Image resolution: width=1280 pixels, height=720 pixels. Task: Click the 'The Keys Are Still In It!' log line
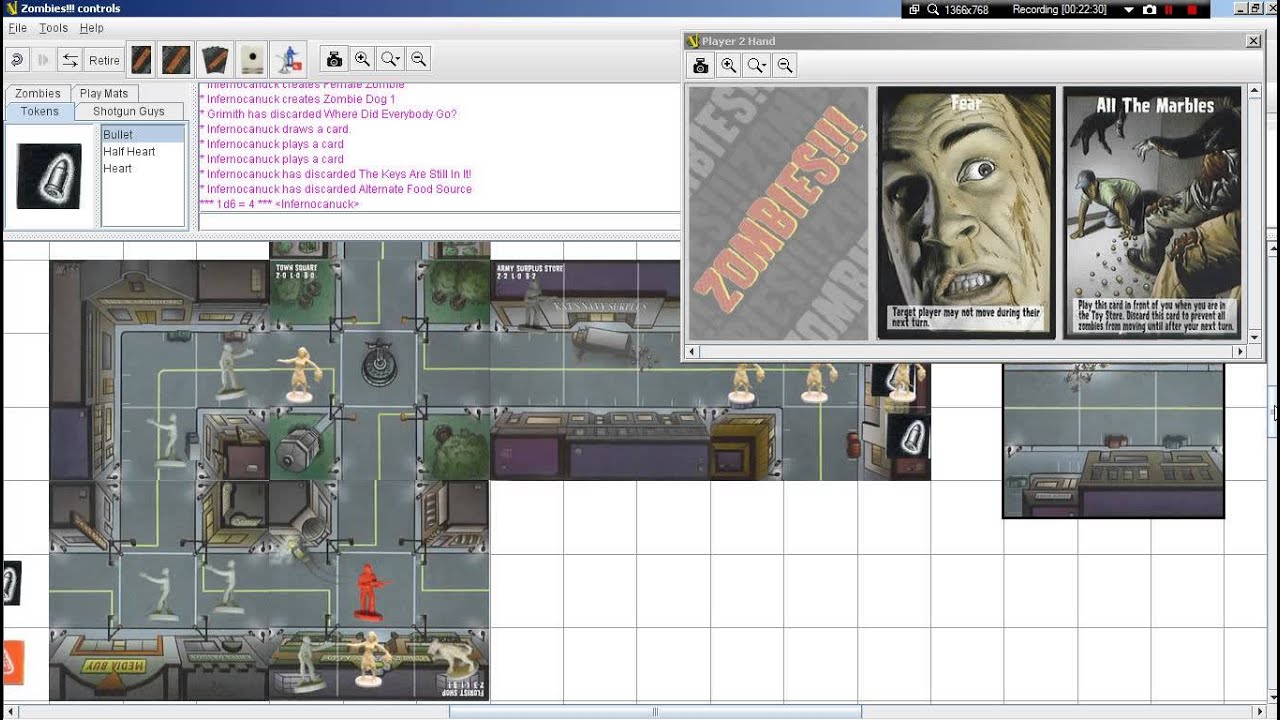(x=335, y=174)
